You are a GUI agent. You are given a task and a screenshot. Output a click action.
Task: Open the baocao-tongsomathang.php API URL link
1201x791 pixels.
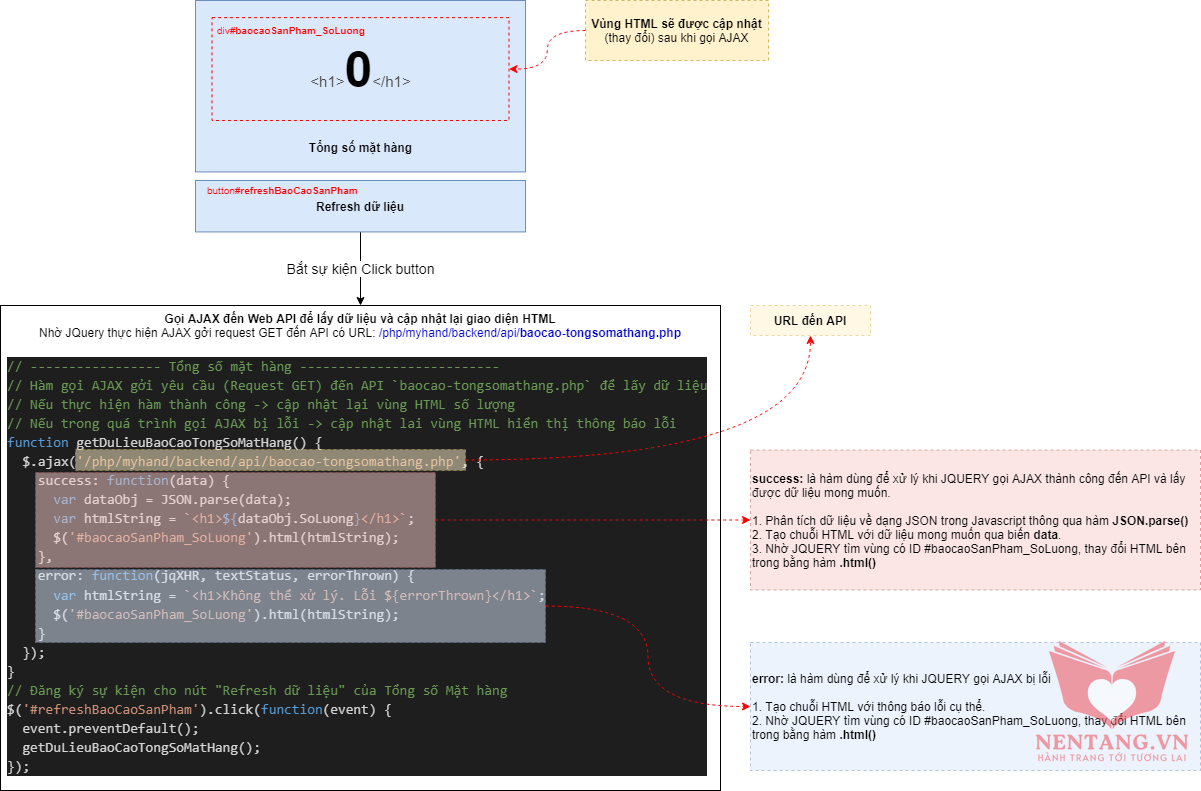pos(529,333)
